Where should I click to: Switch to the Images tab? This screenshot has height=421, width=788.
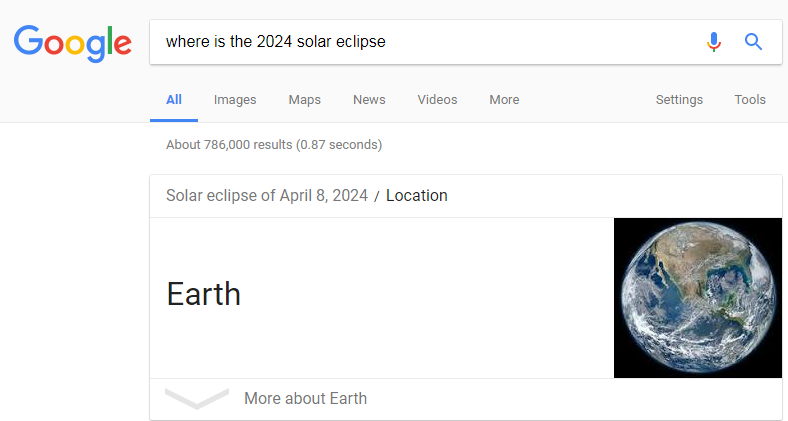pyautogui.click(x=235, y=99)
